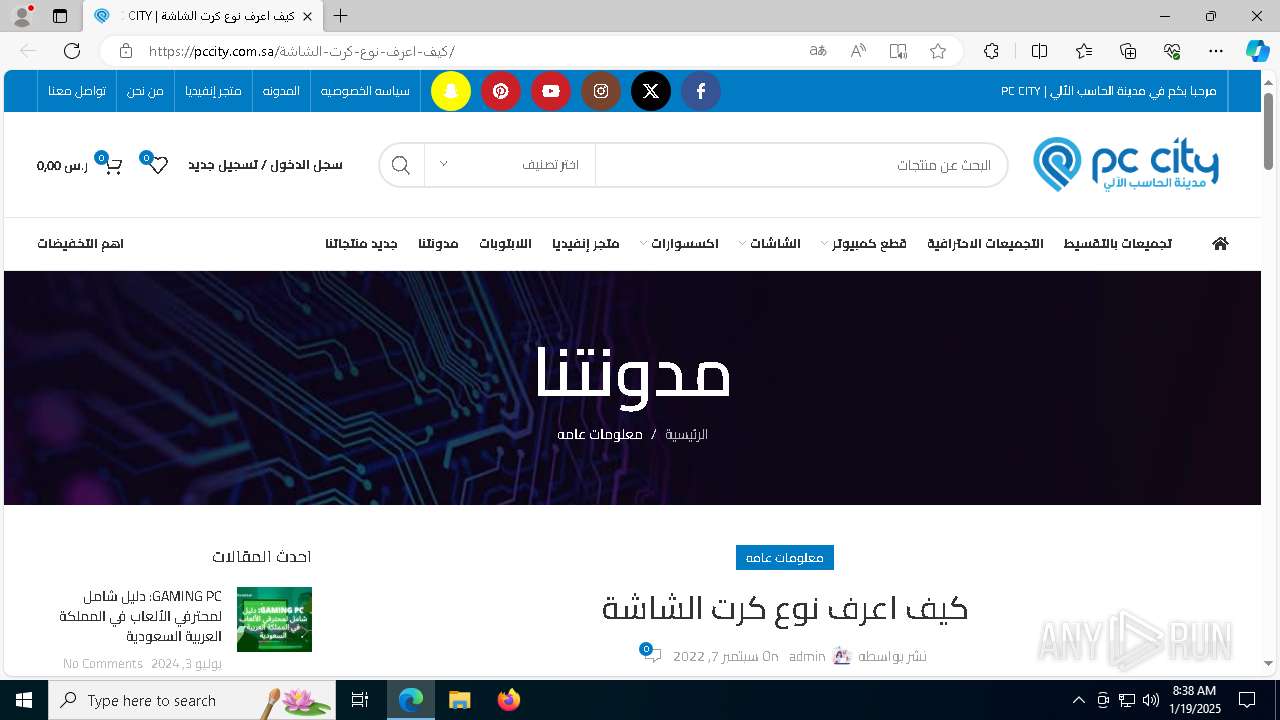Image resolution: width=1280 pixels, height=720 pixels.
Task: Open Browser essentials icon
Action: coord(1172,51)
